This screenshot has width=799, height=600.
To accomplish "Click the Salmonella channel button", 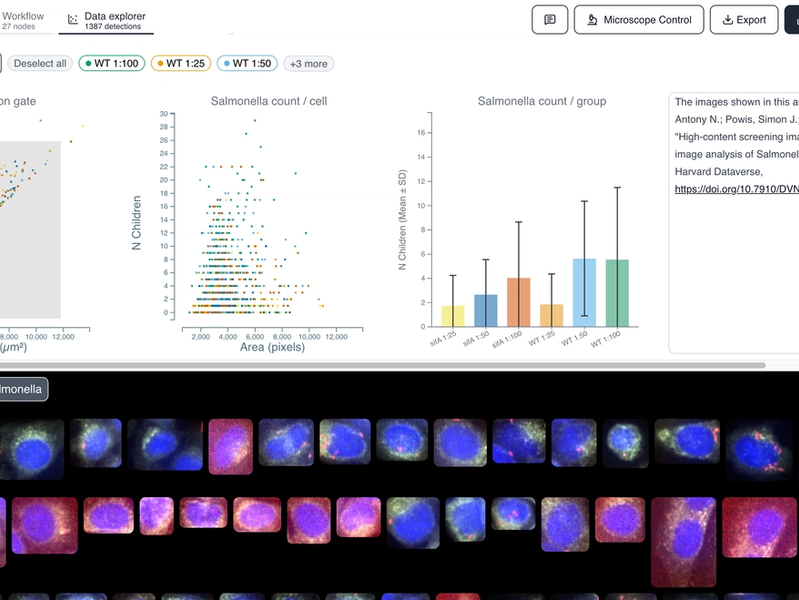I will pyautogui.click(x=23, y=389).
